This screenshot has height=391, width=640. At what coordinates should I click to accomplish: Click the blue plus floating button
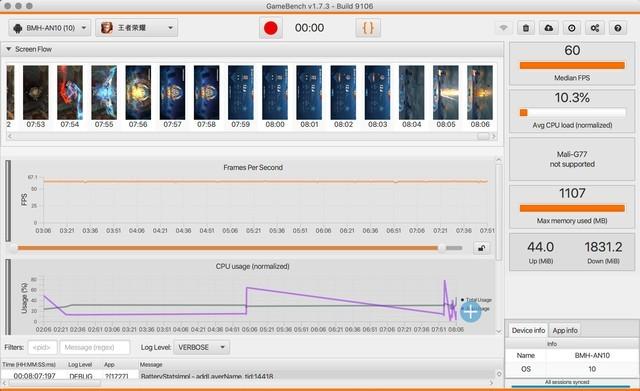(471, 312)
